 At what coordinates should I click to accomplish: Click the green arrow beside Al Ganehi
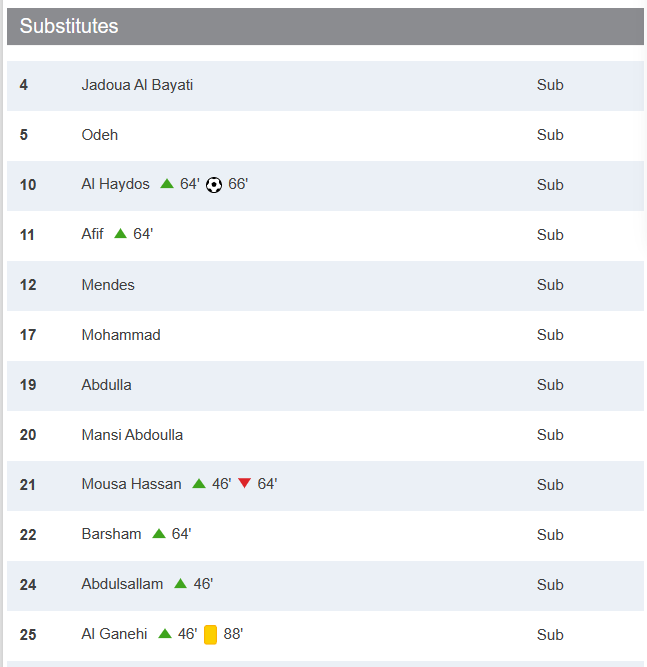point(165,634)
